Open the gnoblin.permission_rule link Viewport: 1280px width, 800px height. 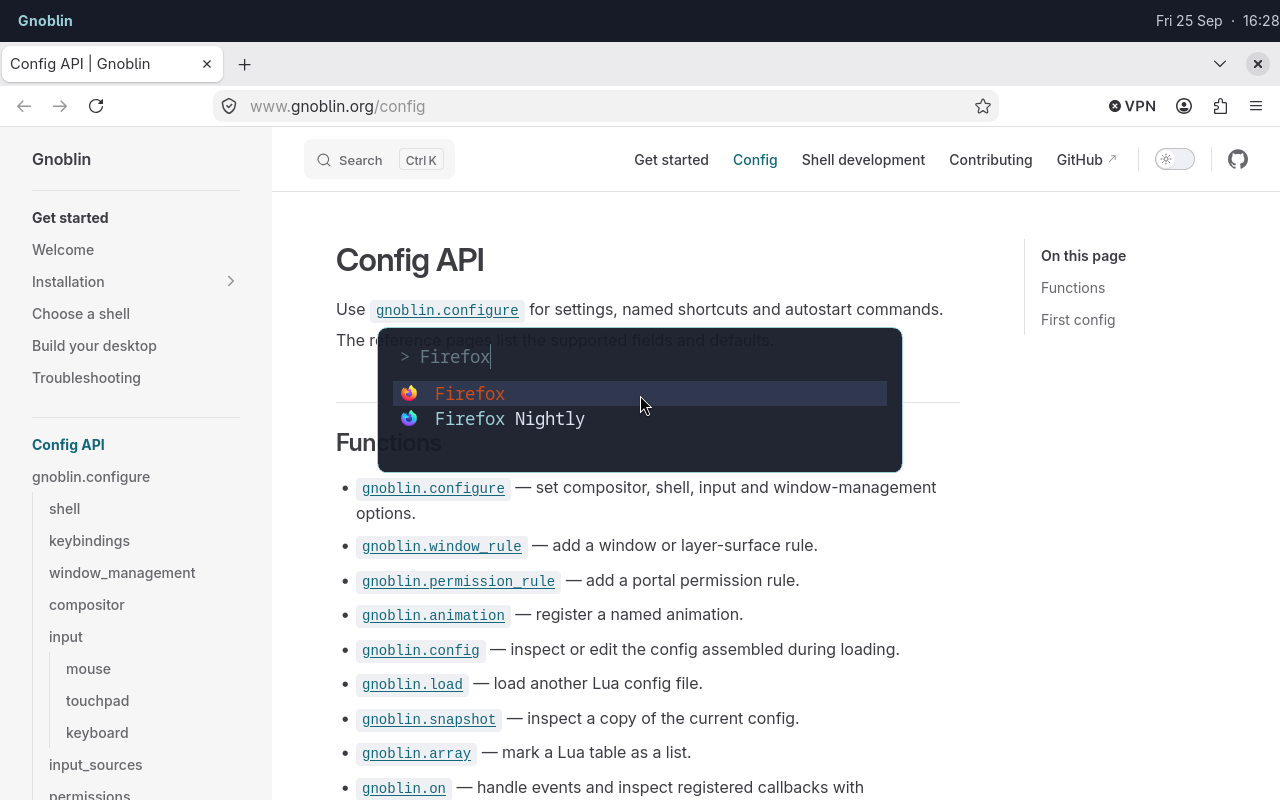(458, 581)
